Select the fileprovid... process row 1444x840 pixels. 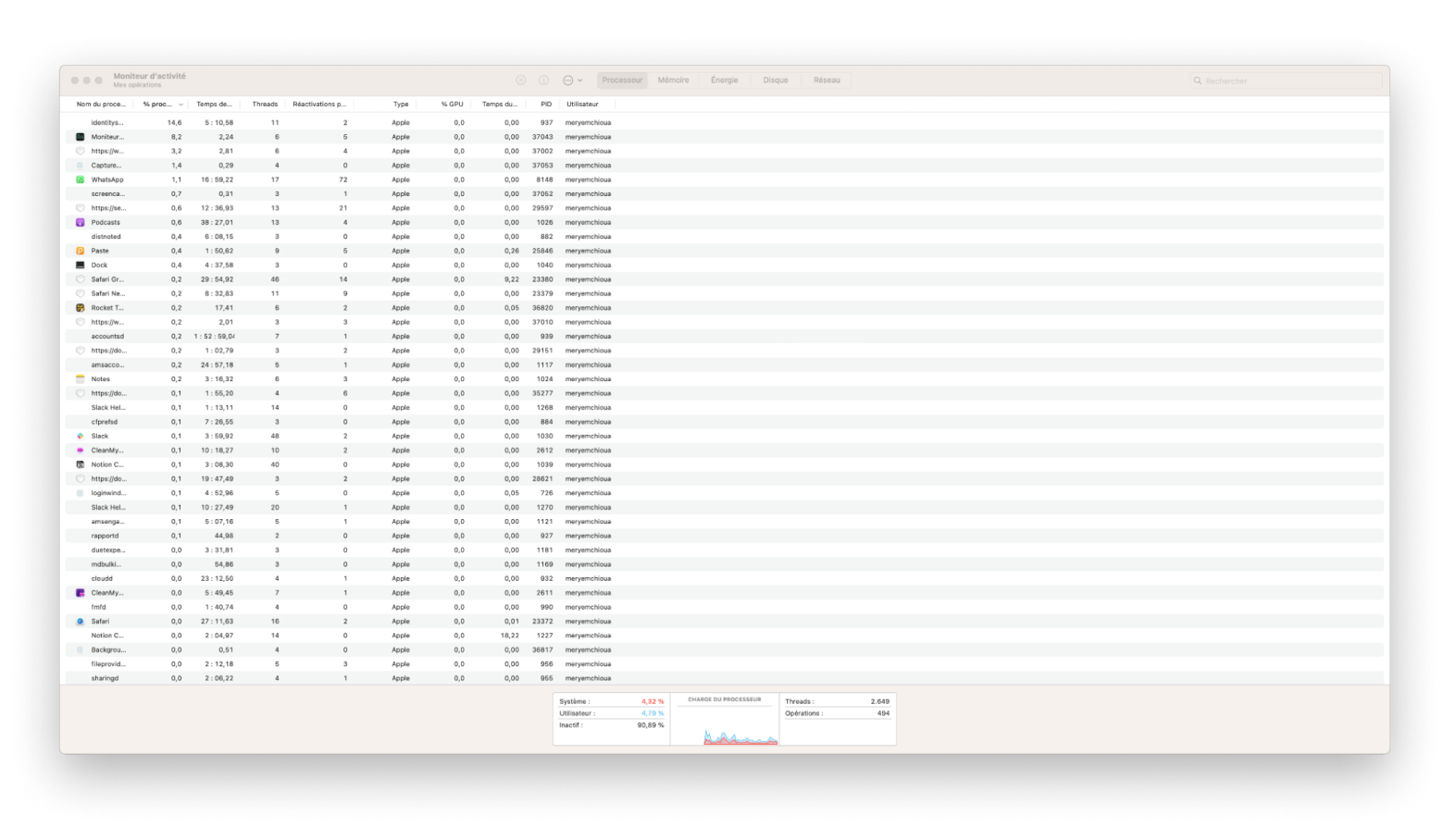[x=725, y=664]
